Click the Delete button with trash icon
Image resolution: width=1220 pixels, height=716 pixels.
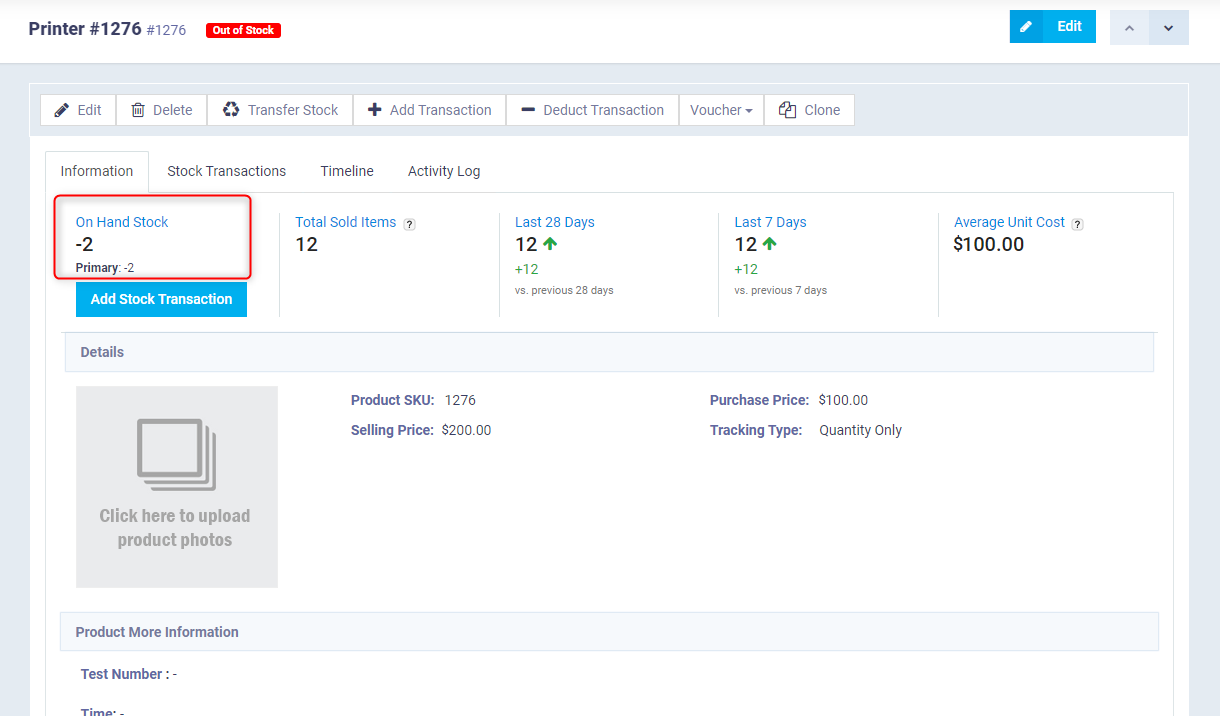point(162,110)
